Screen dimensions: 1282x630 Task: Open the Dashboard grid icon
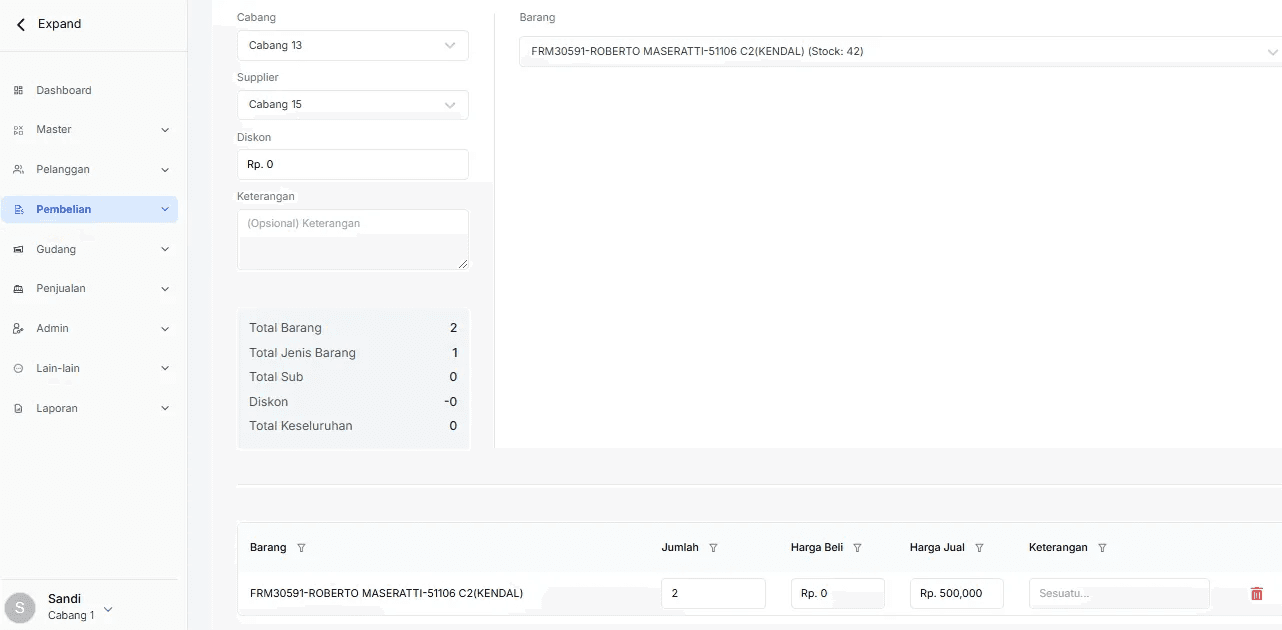coord(18,90)
